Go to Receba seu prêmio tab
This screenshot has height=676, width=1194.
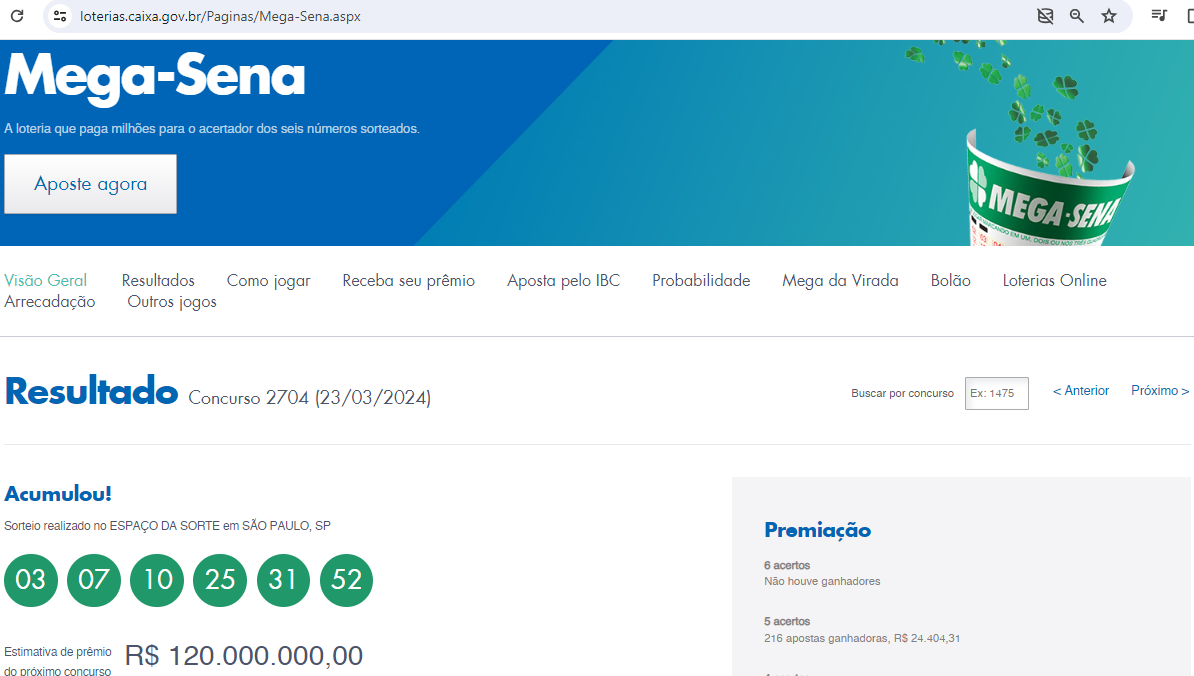pyautogui.click(x=409, y=281)
